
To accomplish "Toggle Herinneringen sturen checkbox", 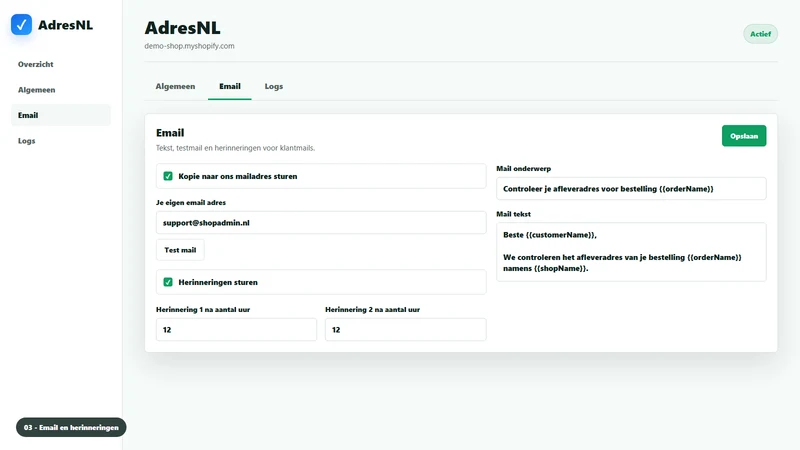I will (x=168, y=282).
